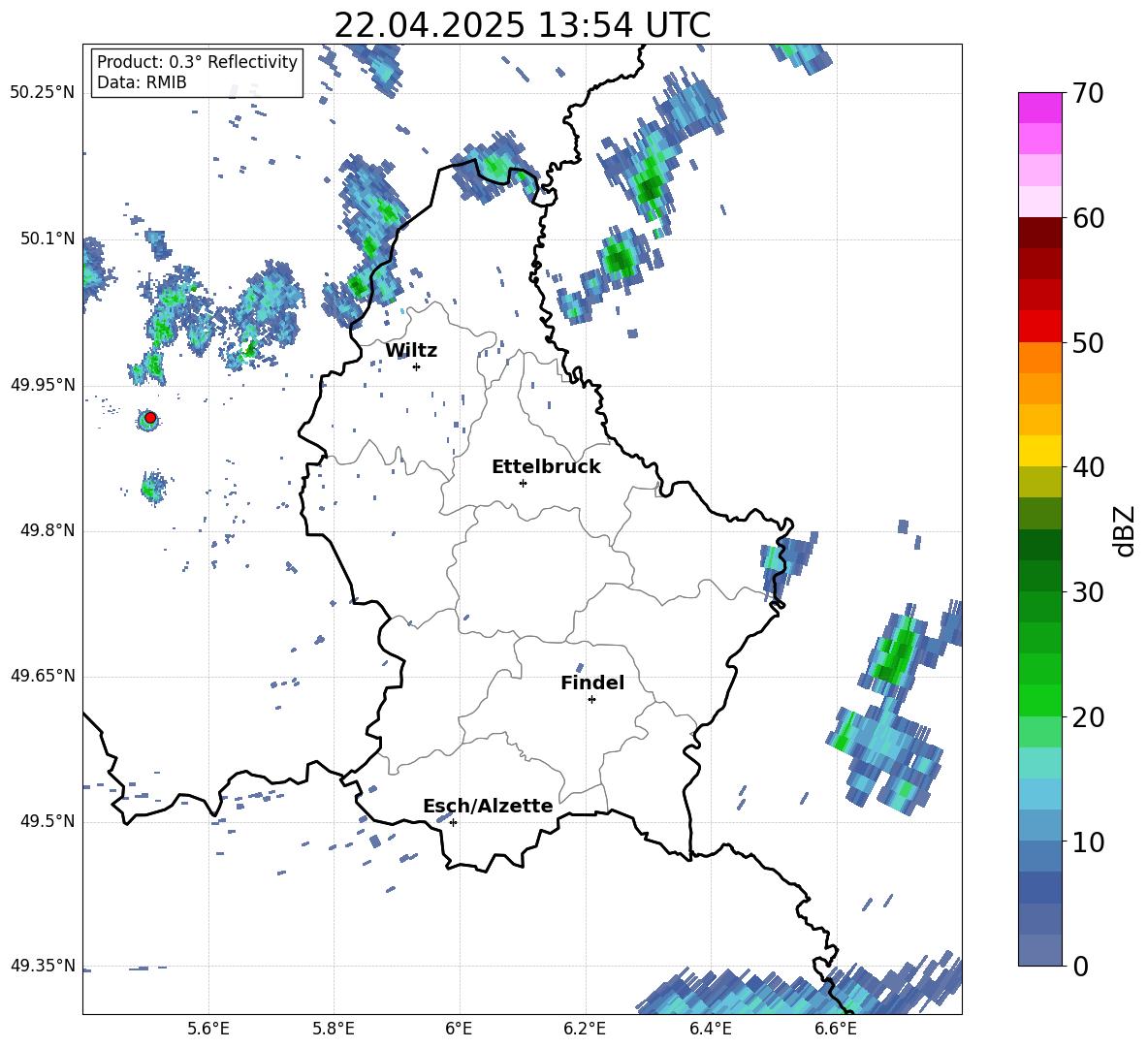
Task: Click the yellow colorbar segment above 40
Action: point(1039,451)
